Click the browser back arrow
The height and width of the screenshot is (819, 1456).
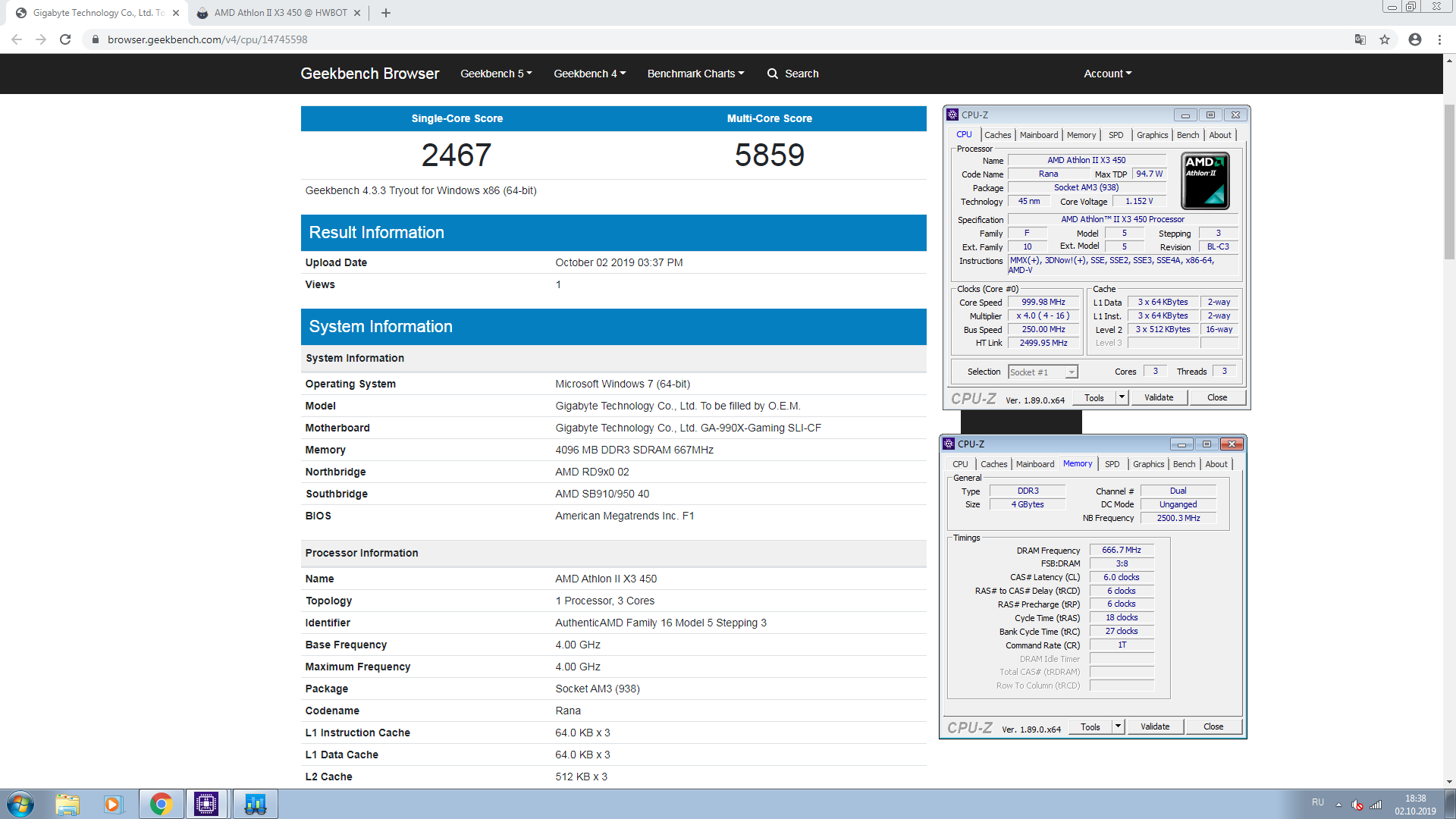[17, 39]
